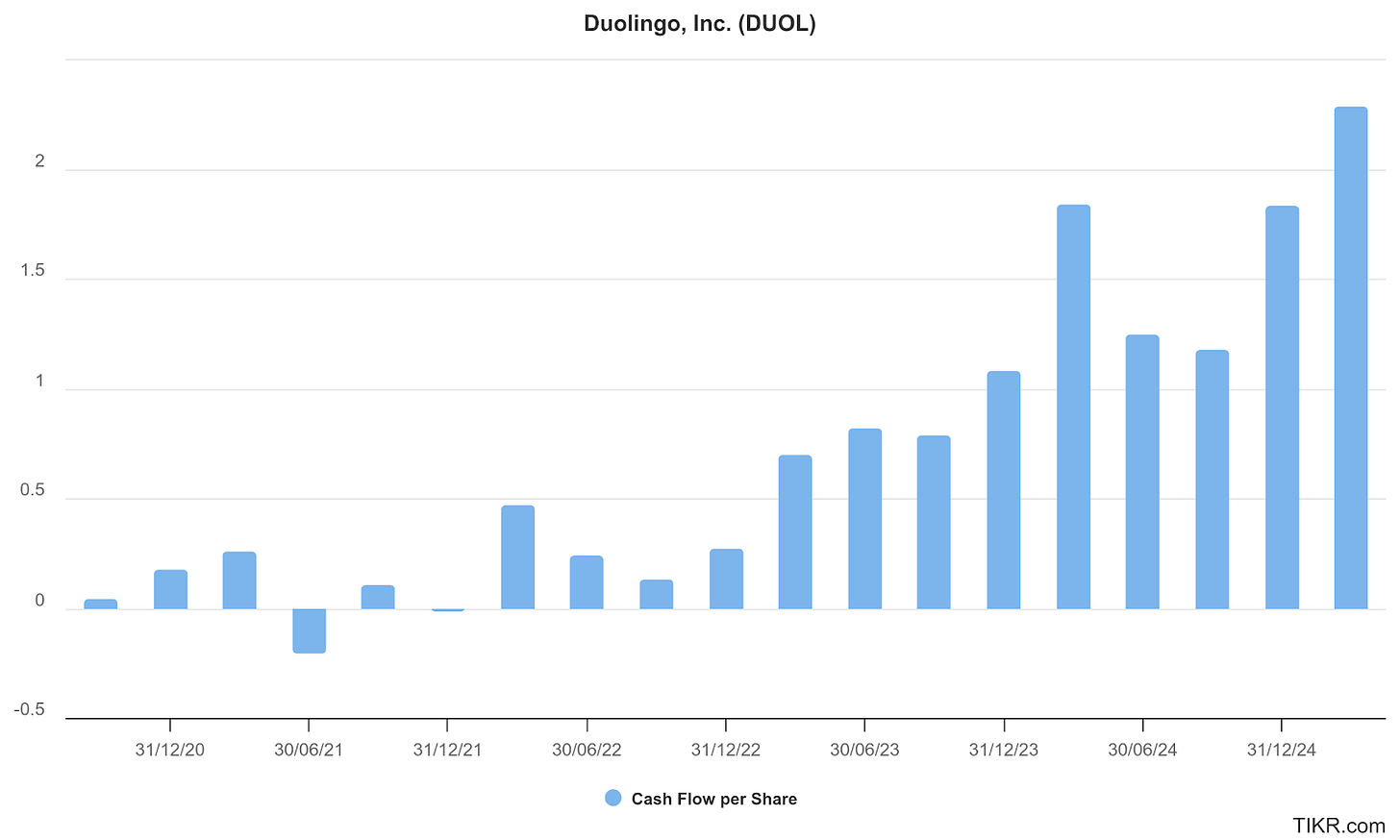Select the bar between 30/06/23 and 31/12/23

(x=934, y=522)
